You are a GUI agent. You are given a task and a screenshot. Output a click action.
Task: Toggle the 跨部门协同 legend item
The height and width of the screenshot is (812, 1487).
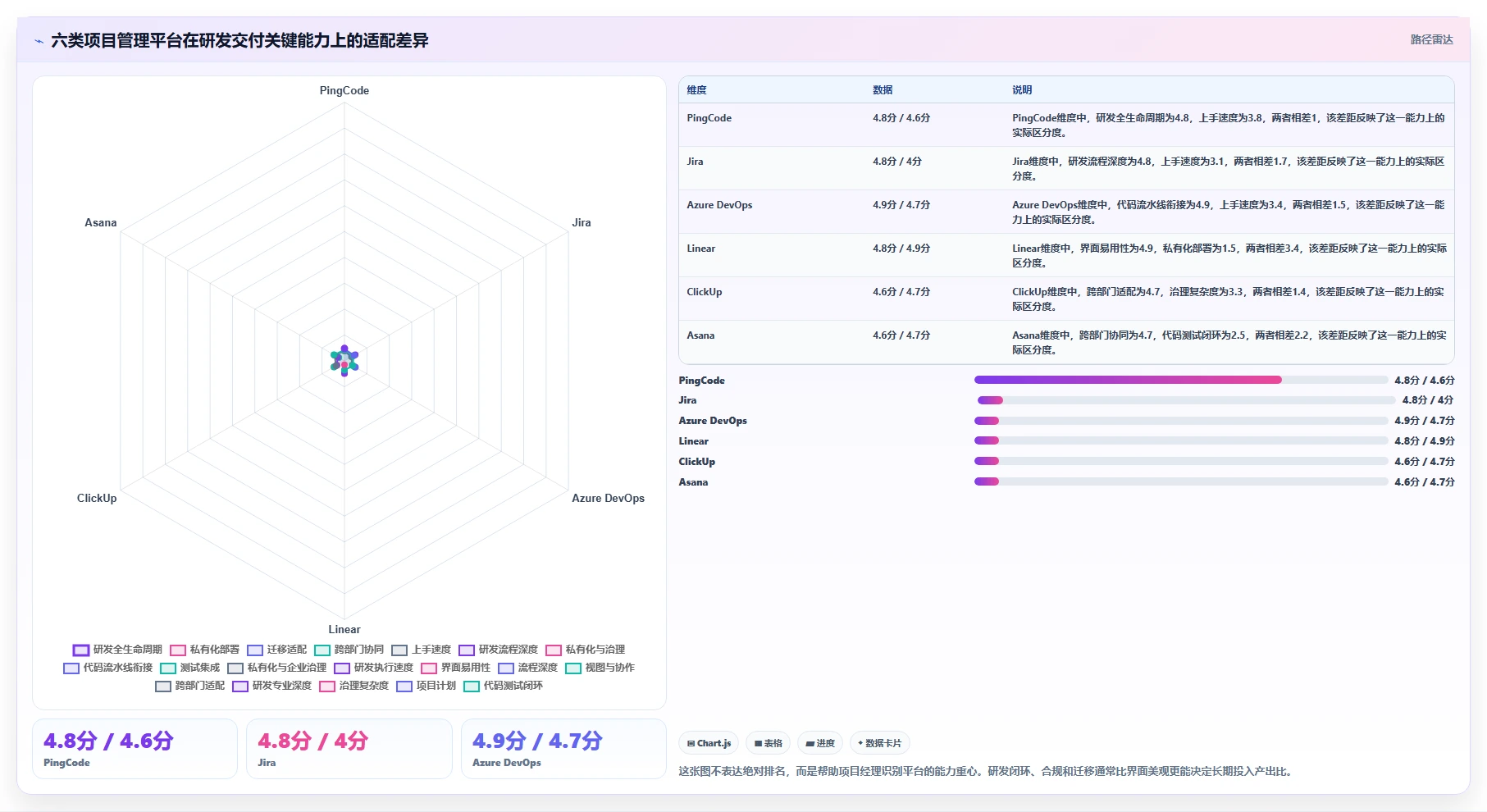[349, 650]
